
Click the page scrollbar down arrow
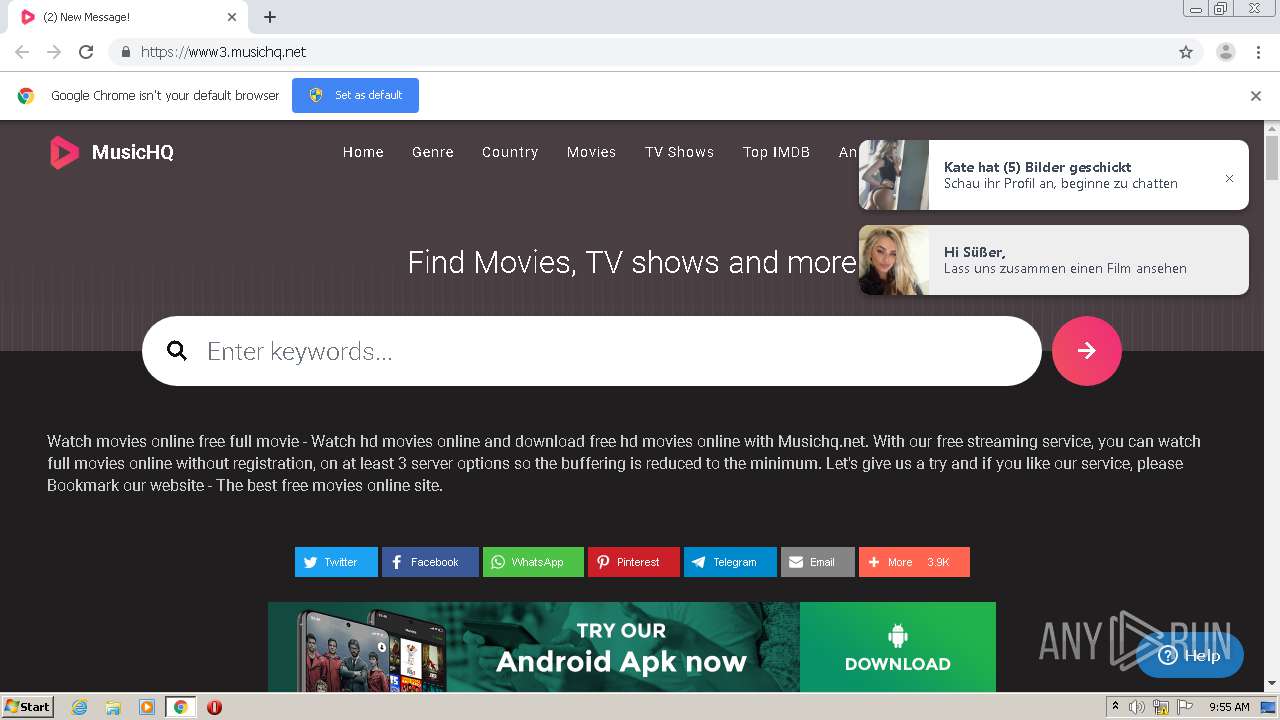tap(1272, 684)
